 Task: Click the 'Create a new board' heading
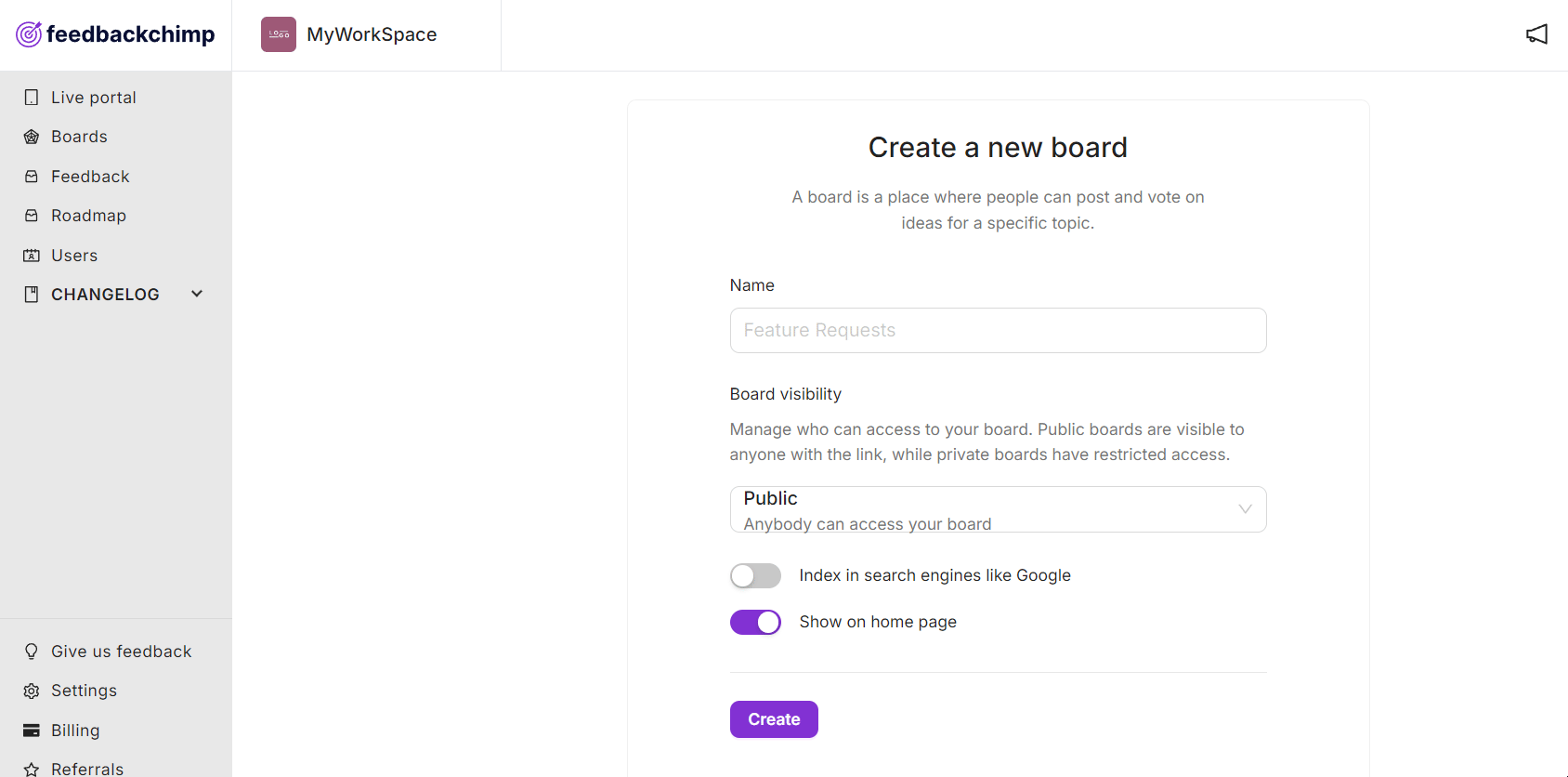click(x=998, y=147)
